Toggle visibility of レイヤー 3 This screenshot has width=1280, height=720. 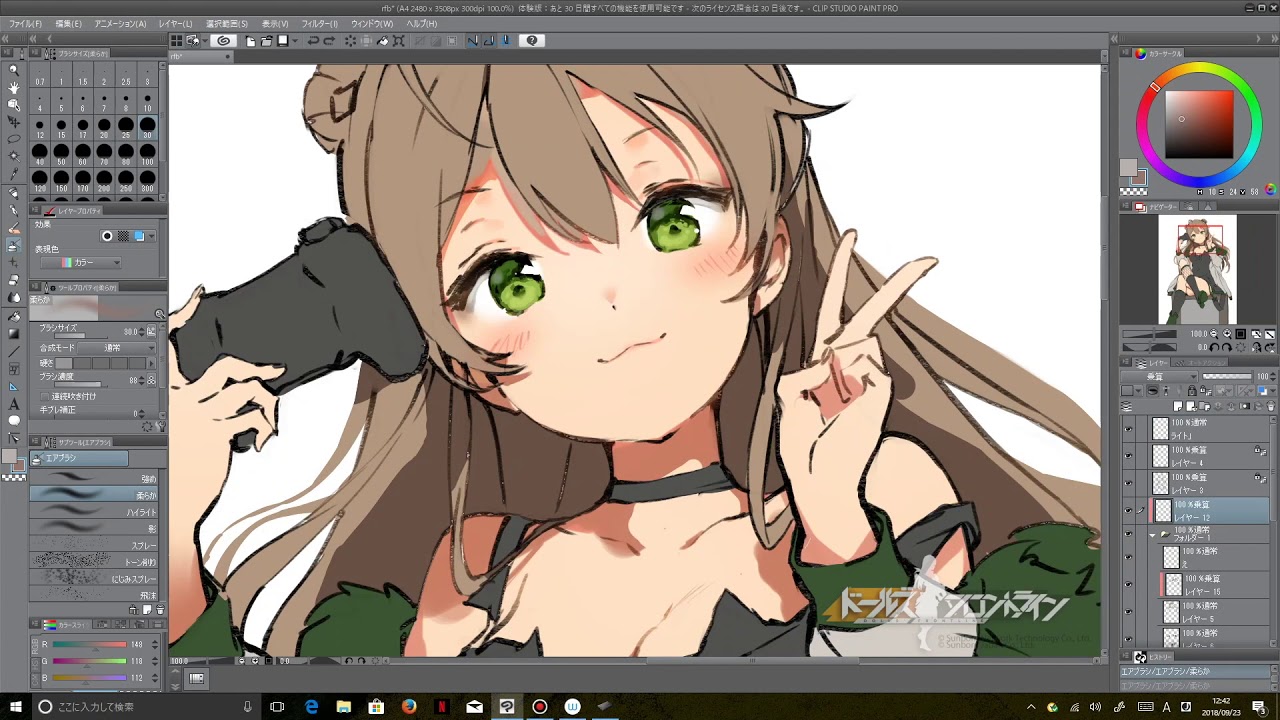[1128, 483]
